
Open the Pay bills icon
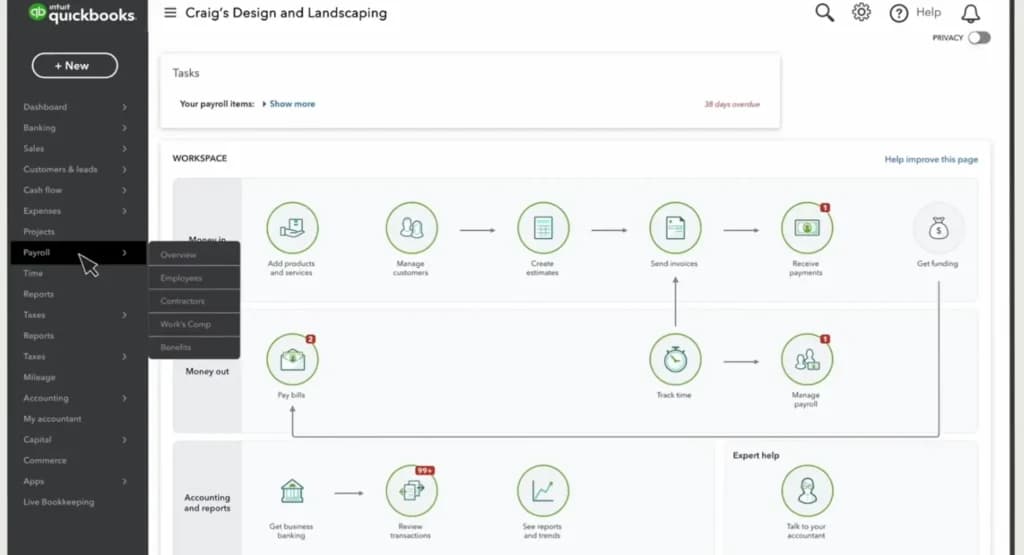coord(292,360)
